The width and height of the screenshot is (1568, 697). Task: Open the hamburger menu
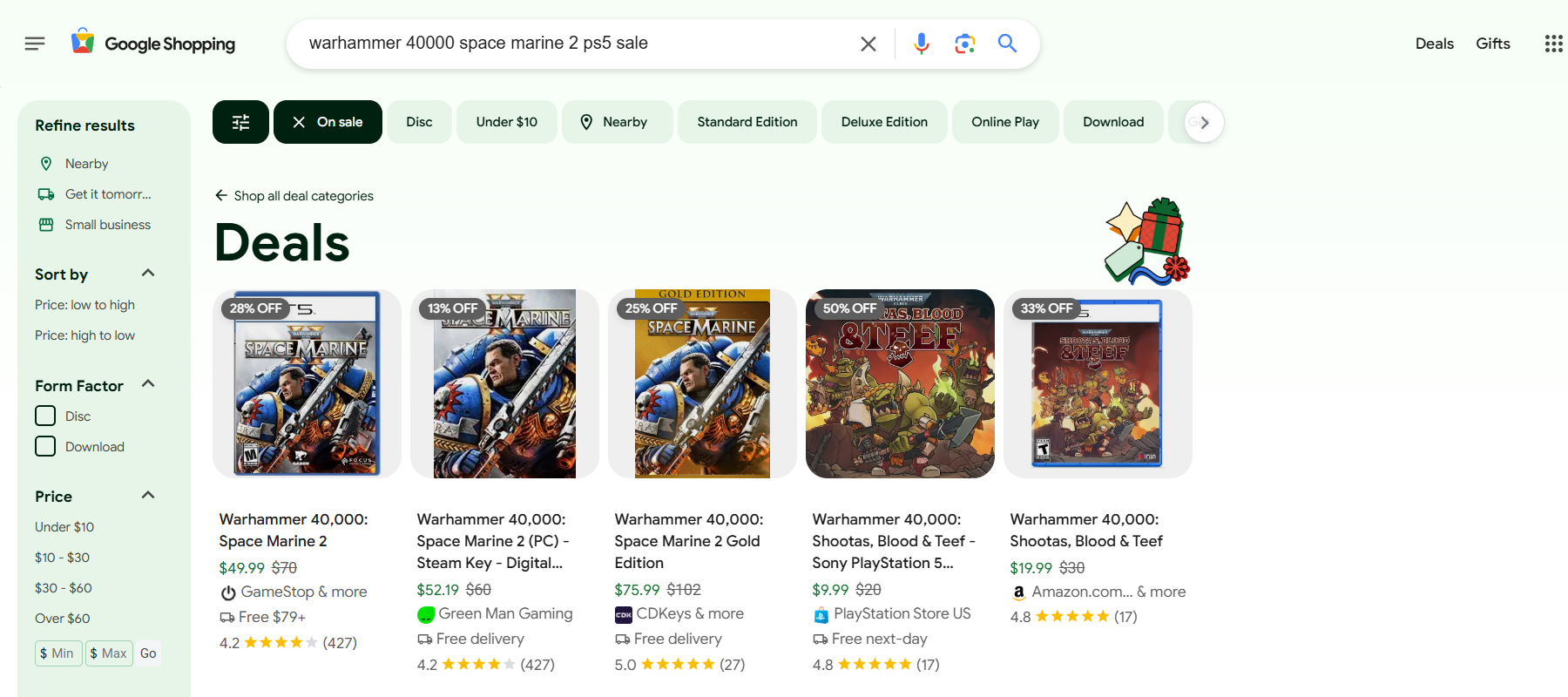pos(34,43)
